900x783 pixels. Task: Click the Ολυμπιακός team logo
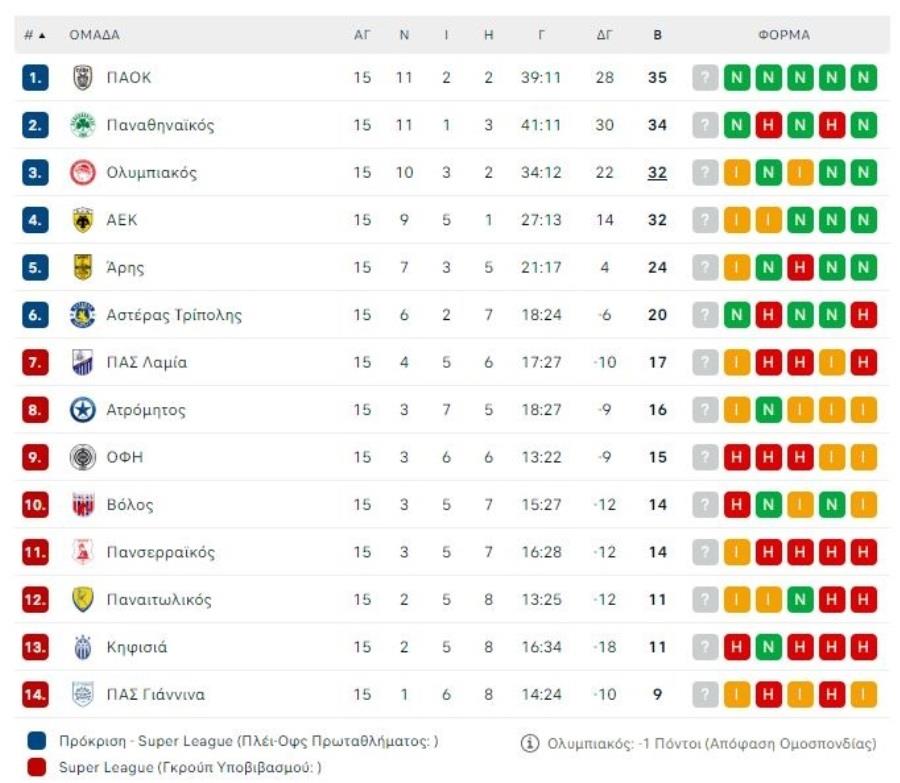pyautogui.click(x=83, y=173)
